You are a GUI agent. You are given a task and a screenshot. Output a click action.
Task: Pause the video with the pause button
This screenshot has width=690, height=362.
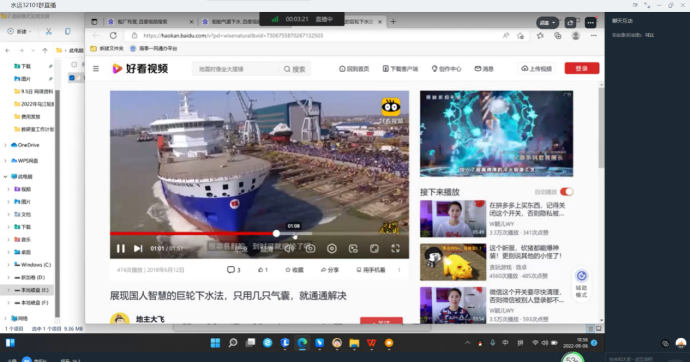click(x=121, y=249)
